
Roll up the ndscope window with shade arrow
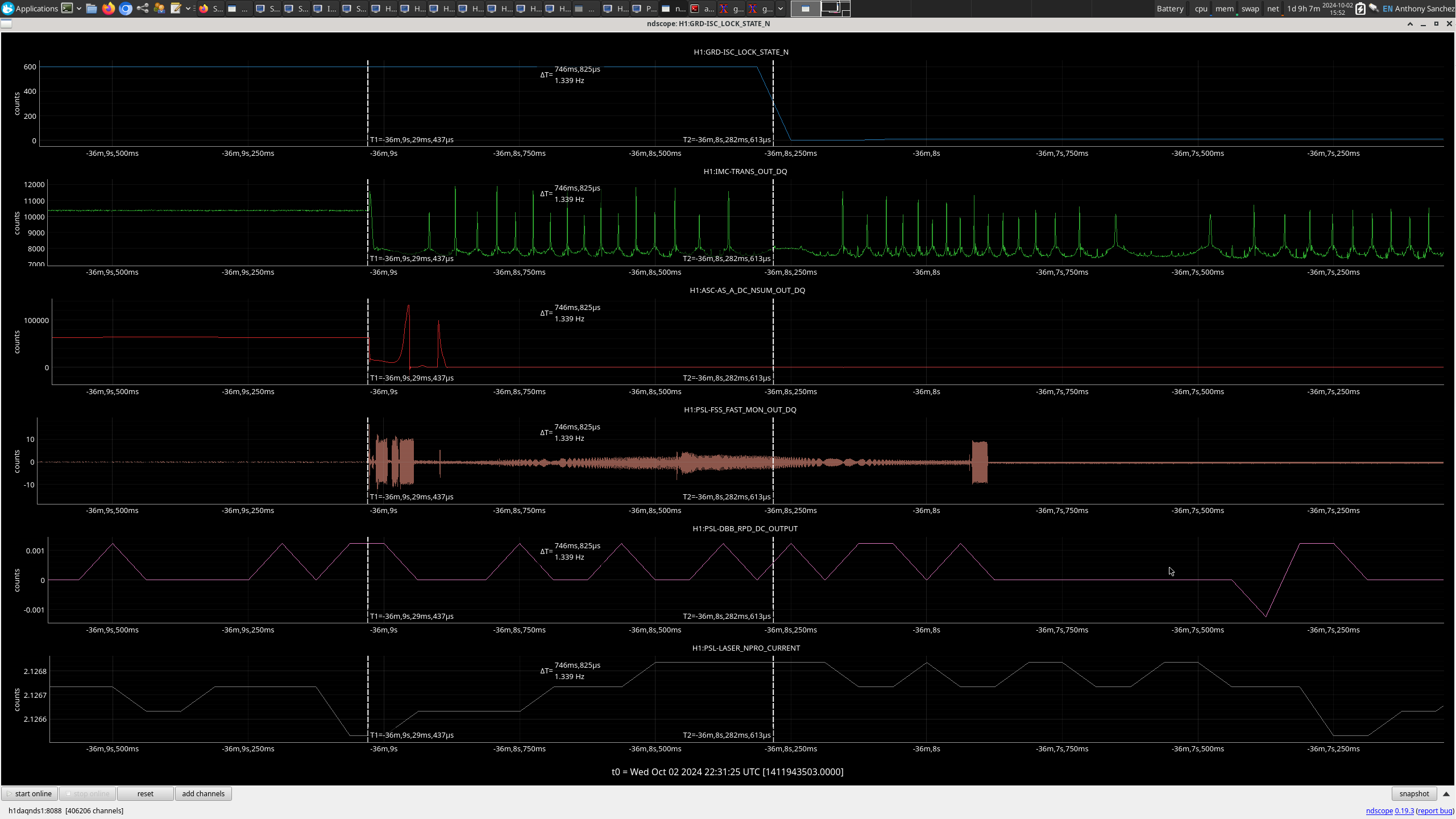coord(1410,24)
